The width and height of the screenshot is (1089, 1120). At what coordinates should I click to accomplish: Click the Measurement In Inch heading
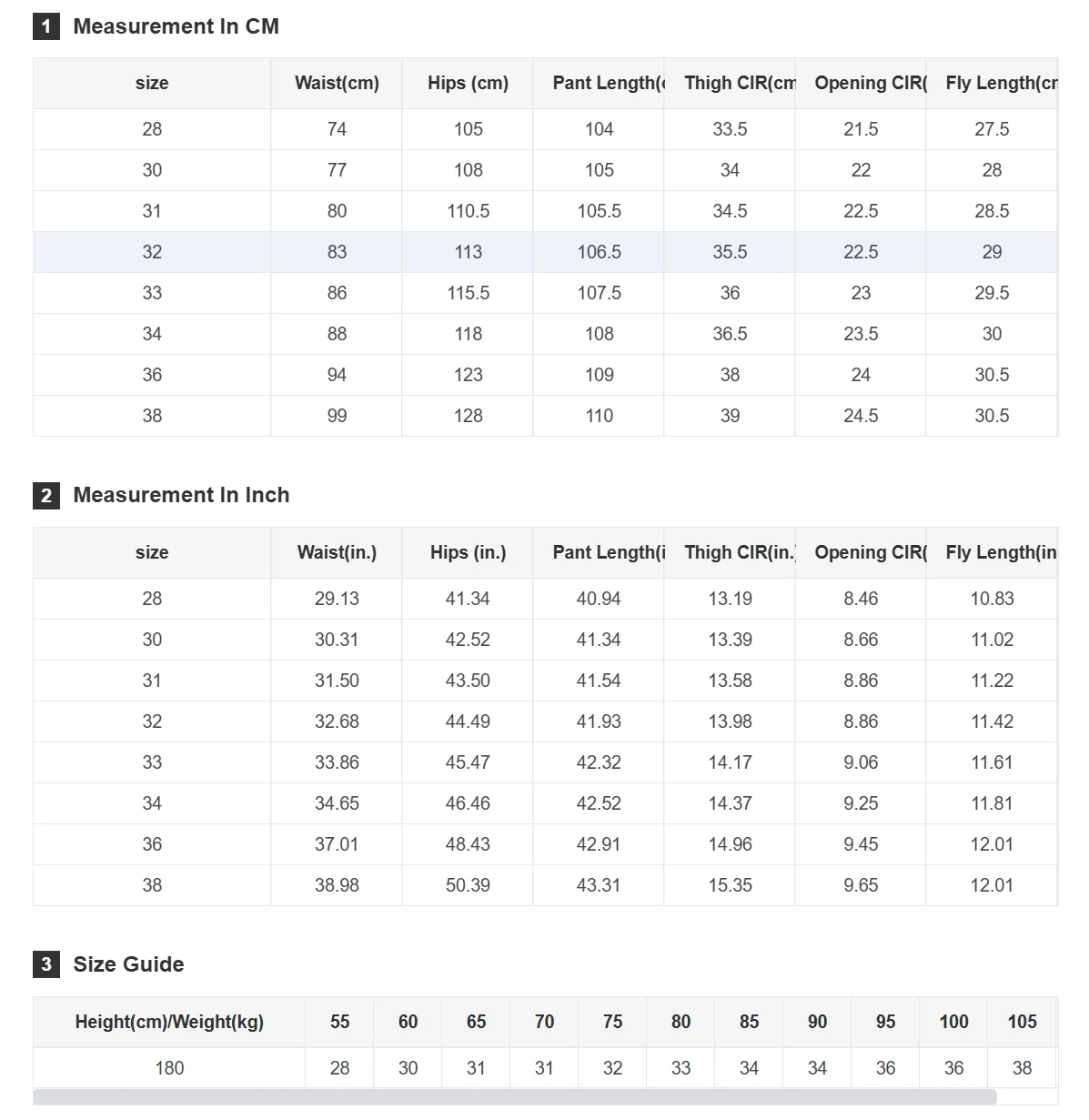pyautogui.click(x=181, y=495)
